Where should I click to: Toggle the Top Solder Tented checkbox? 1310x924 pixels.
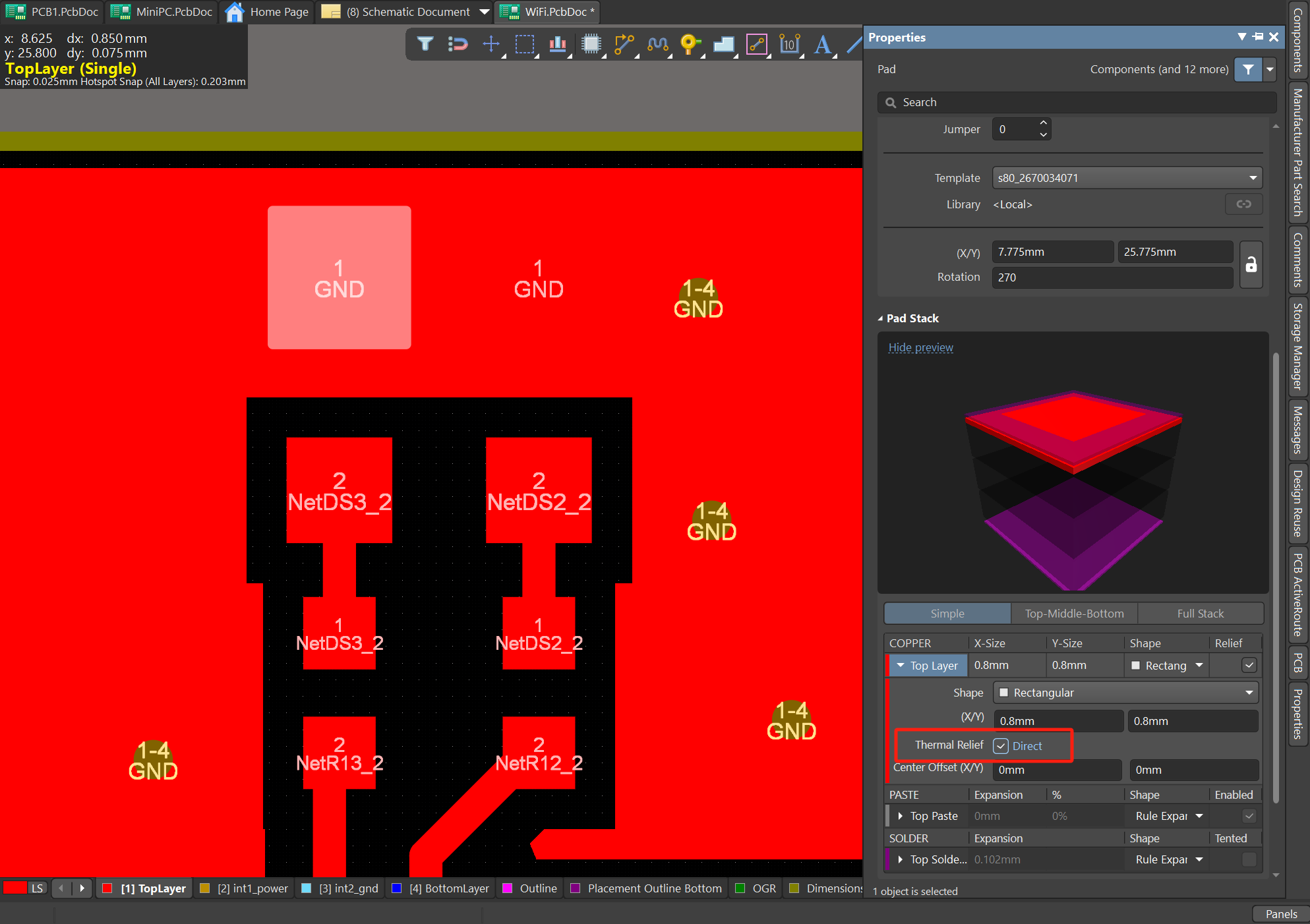tap(1249, 859)
